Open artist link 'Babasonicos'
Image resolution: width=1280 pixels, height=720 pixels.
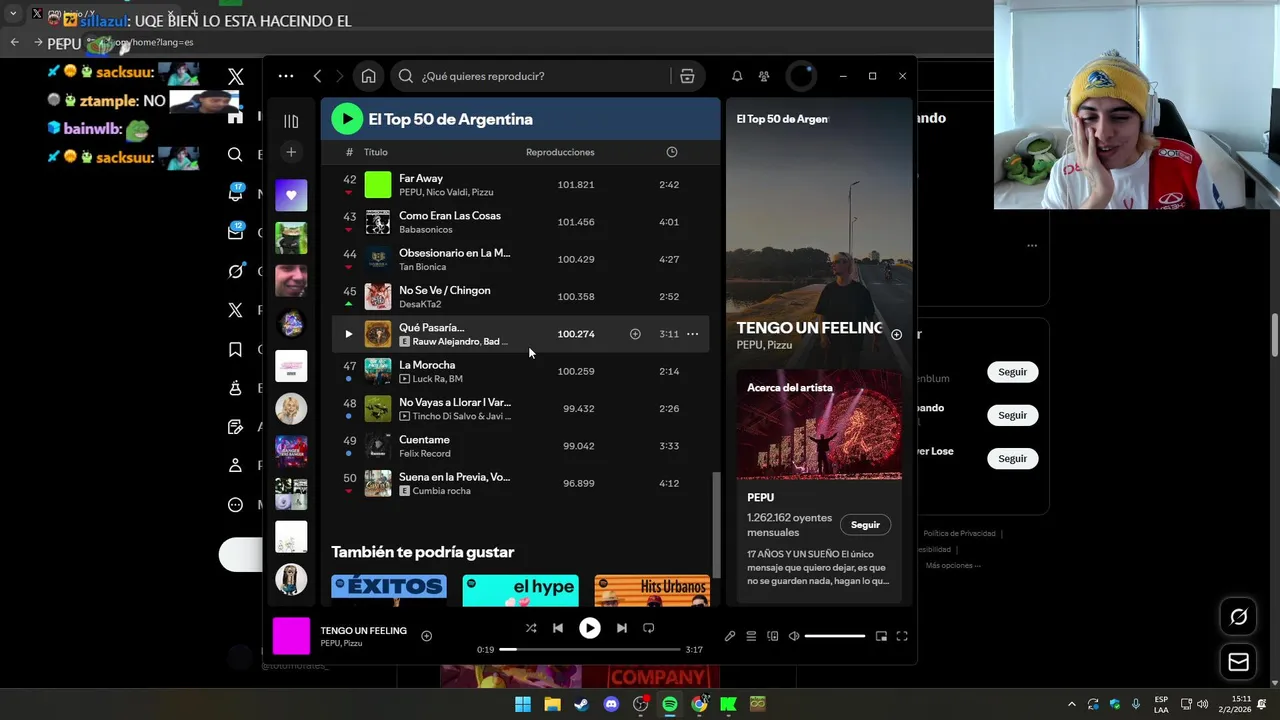click(x=426, y=230)
